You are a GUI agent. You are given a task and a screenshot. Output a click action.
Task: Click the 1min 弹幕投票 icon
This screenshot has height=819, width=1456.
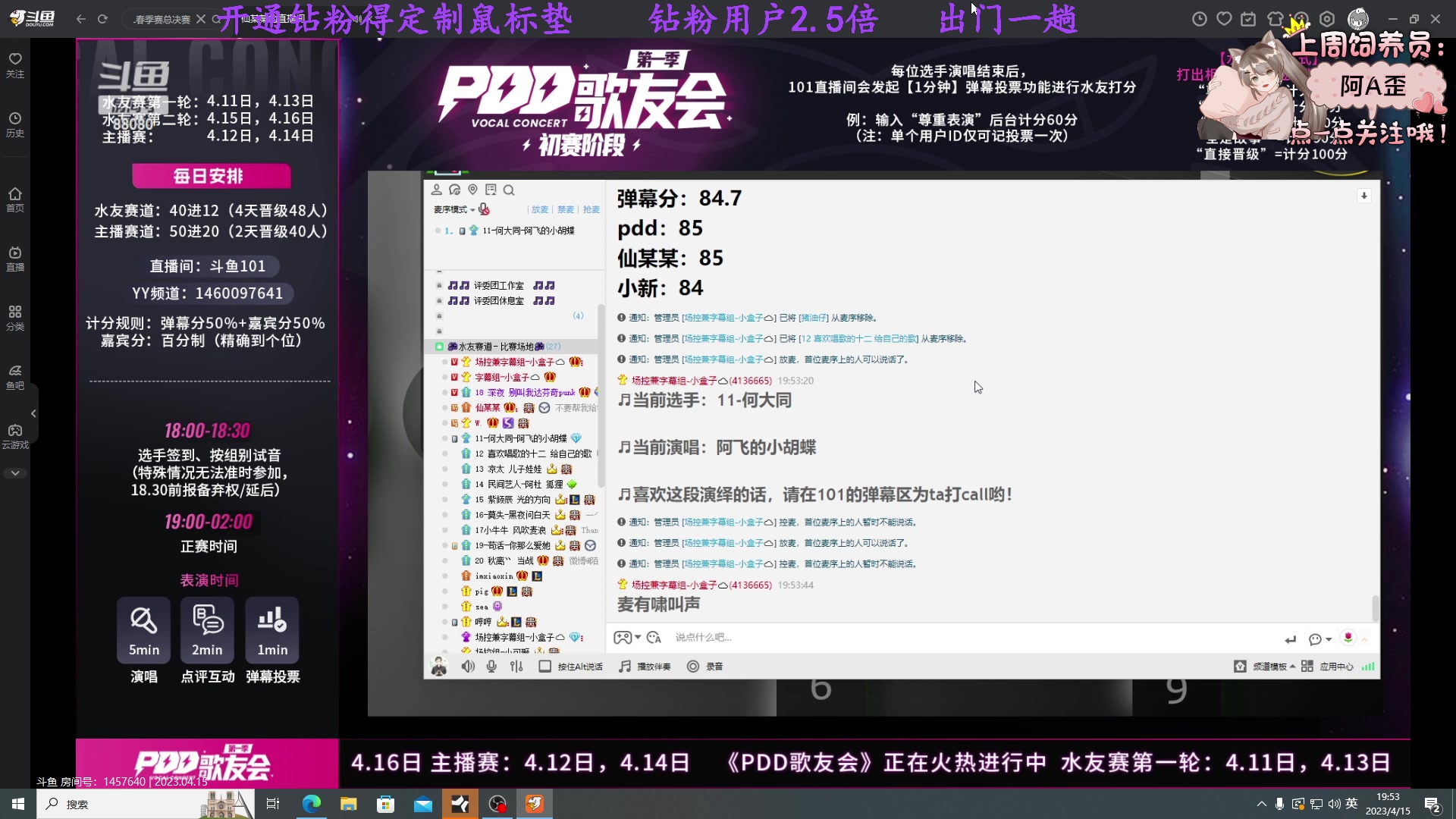tap(272, 630)
